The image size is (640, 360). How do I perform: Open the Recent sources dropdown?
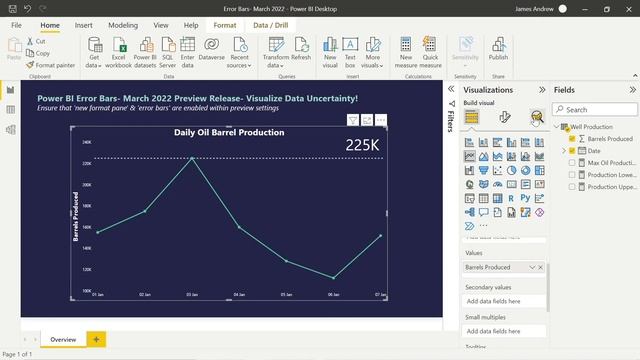click(x=239, y=53)
